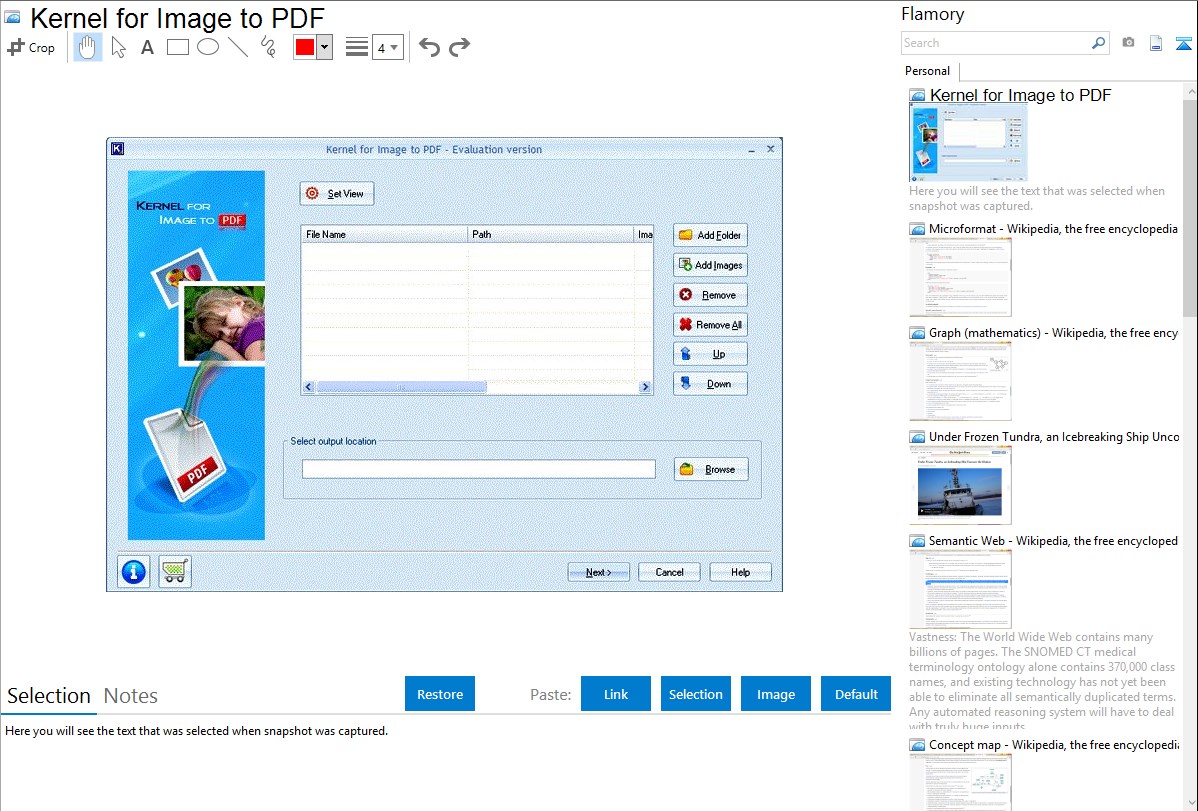
Task: Click the Selection paste button
Action: click(696, 694)
